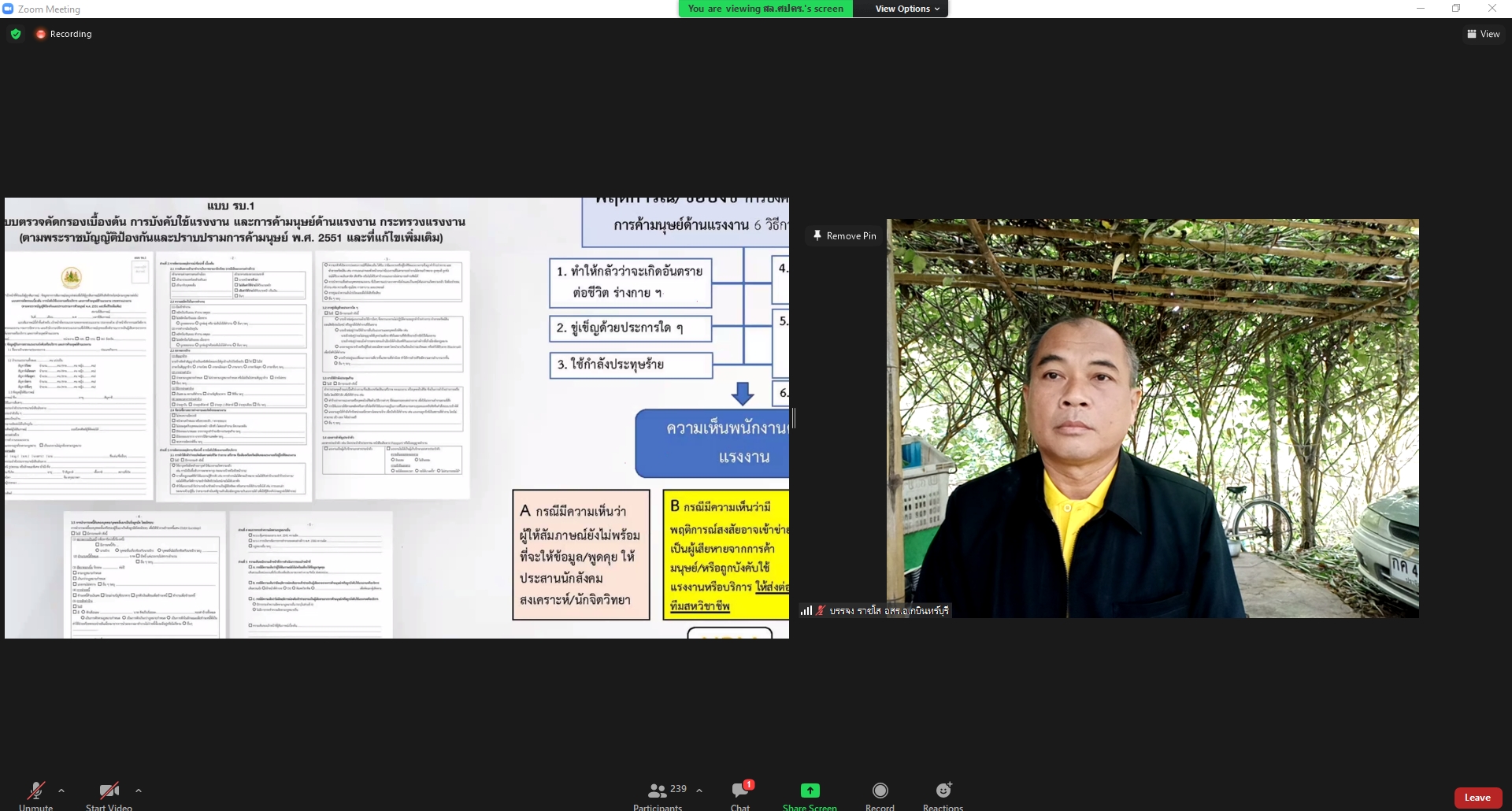Open the Participants panel
This screenshot has width=1512, height=811.
[658, 791]
